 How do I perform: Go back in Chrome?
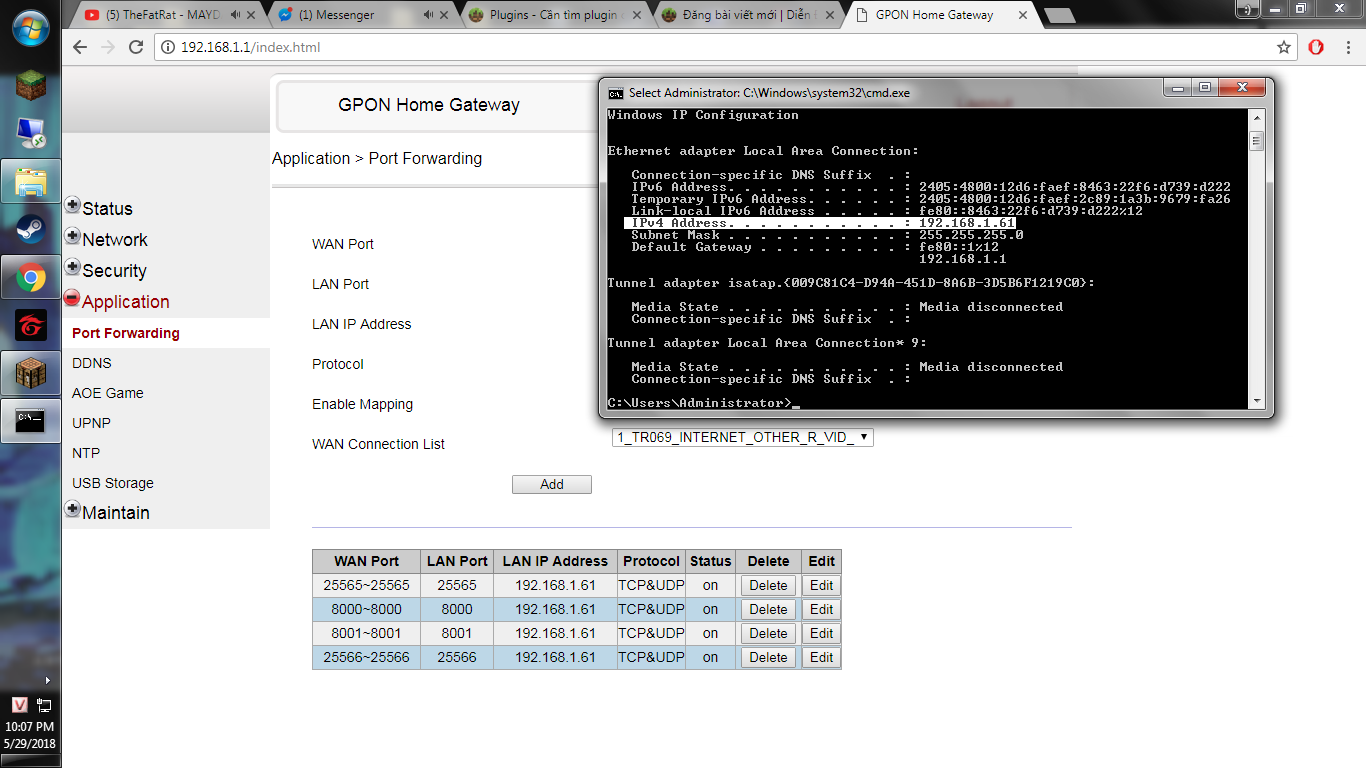tap(80, 47)
